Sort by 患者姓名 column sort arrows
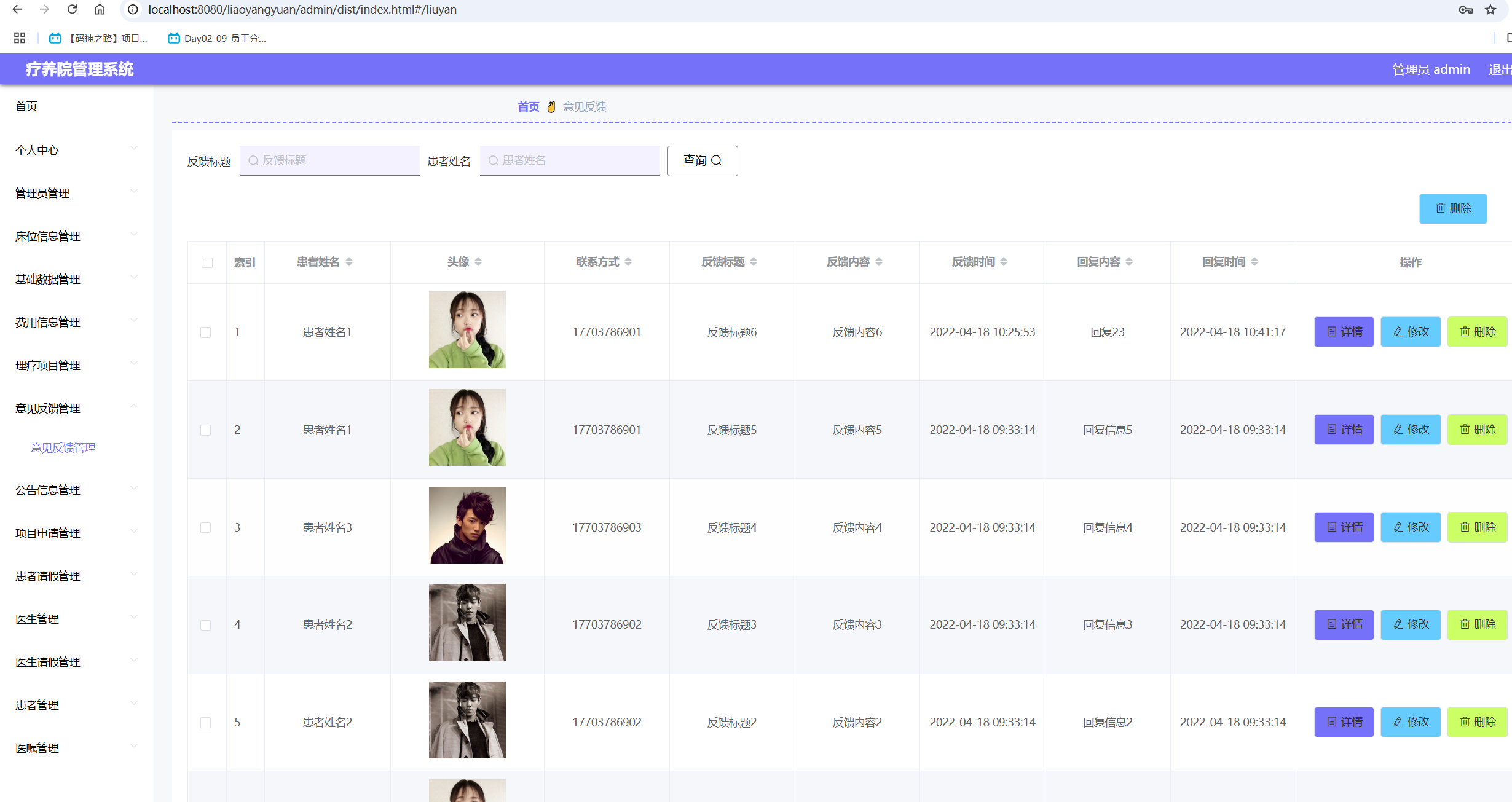Screen dimensions: 1512x802 click(349, 262)
